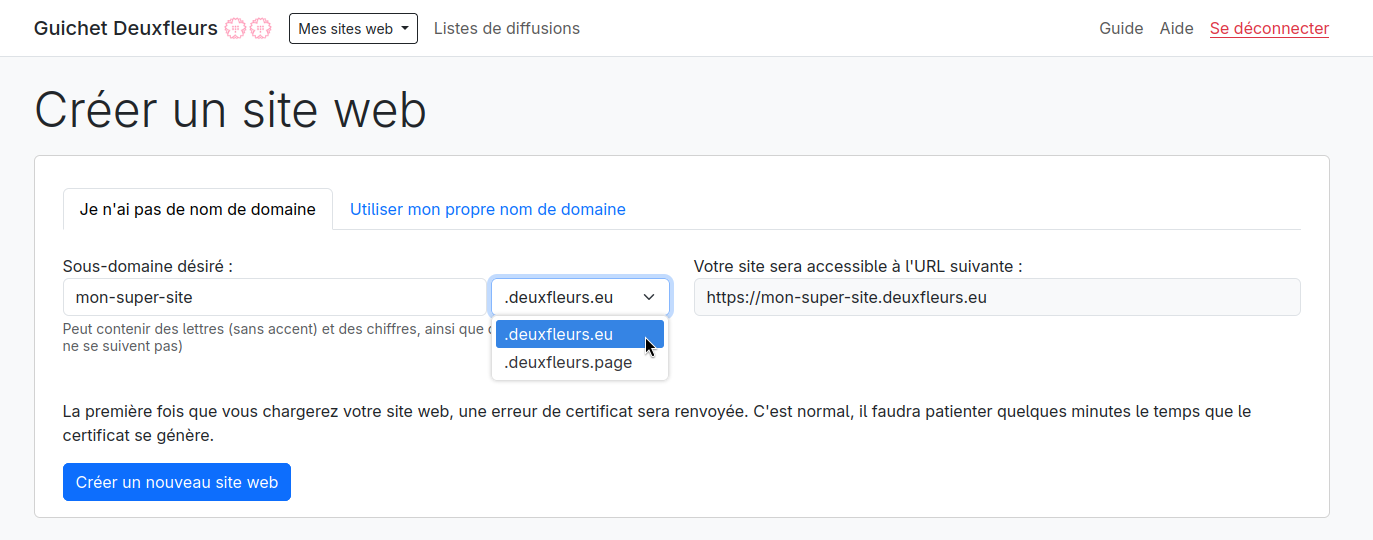1373x540 pixels.
Task: Click the first pink flower icon
Action: [235, 29]
